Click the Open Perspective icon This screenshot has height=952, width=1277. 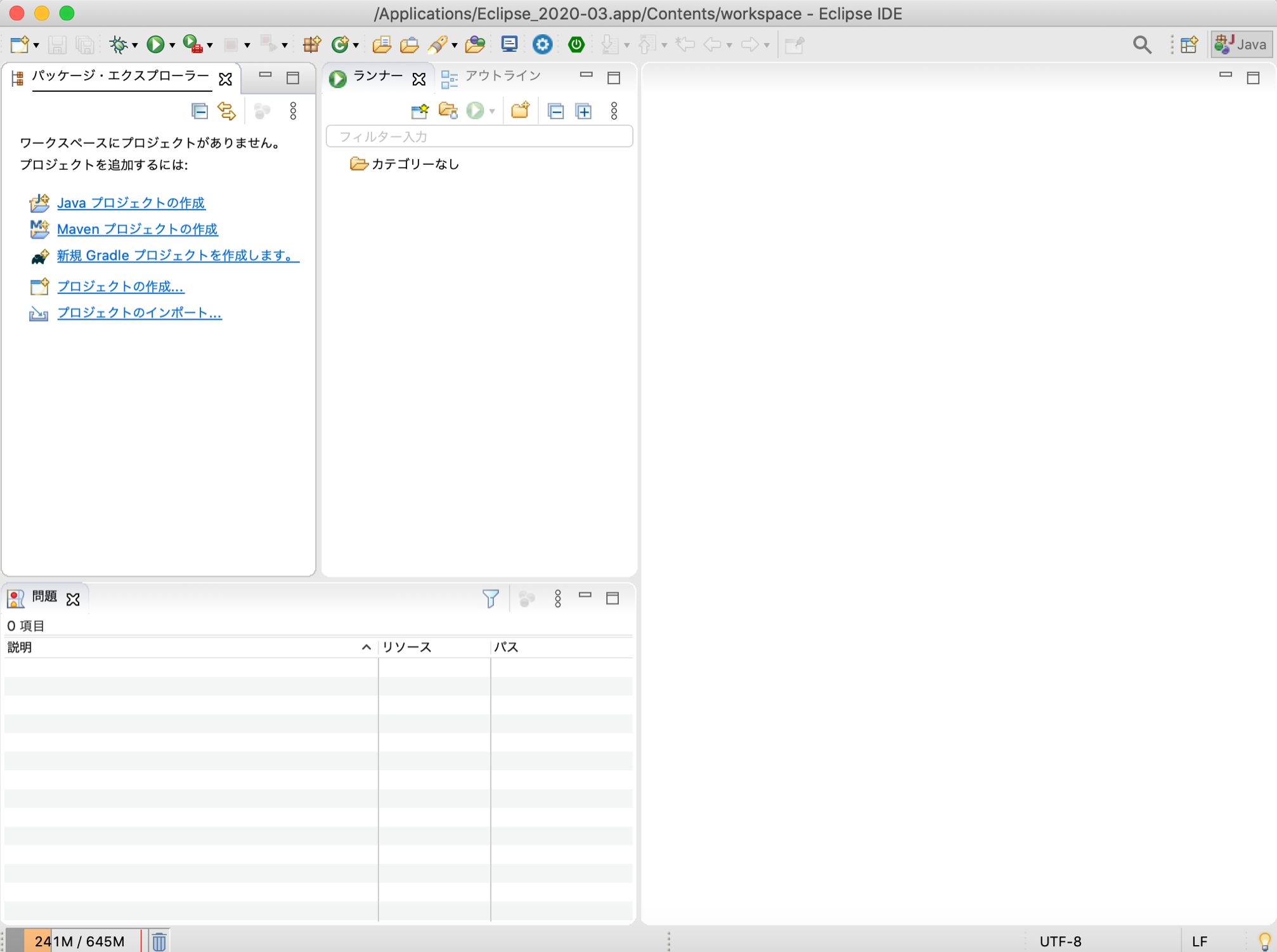1189,44
